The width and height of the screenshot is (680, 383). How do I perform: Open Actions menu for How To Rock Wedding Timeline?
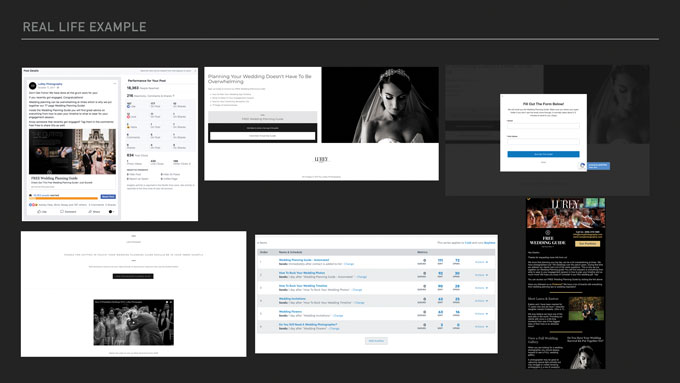[481, 288]
